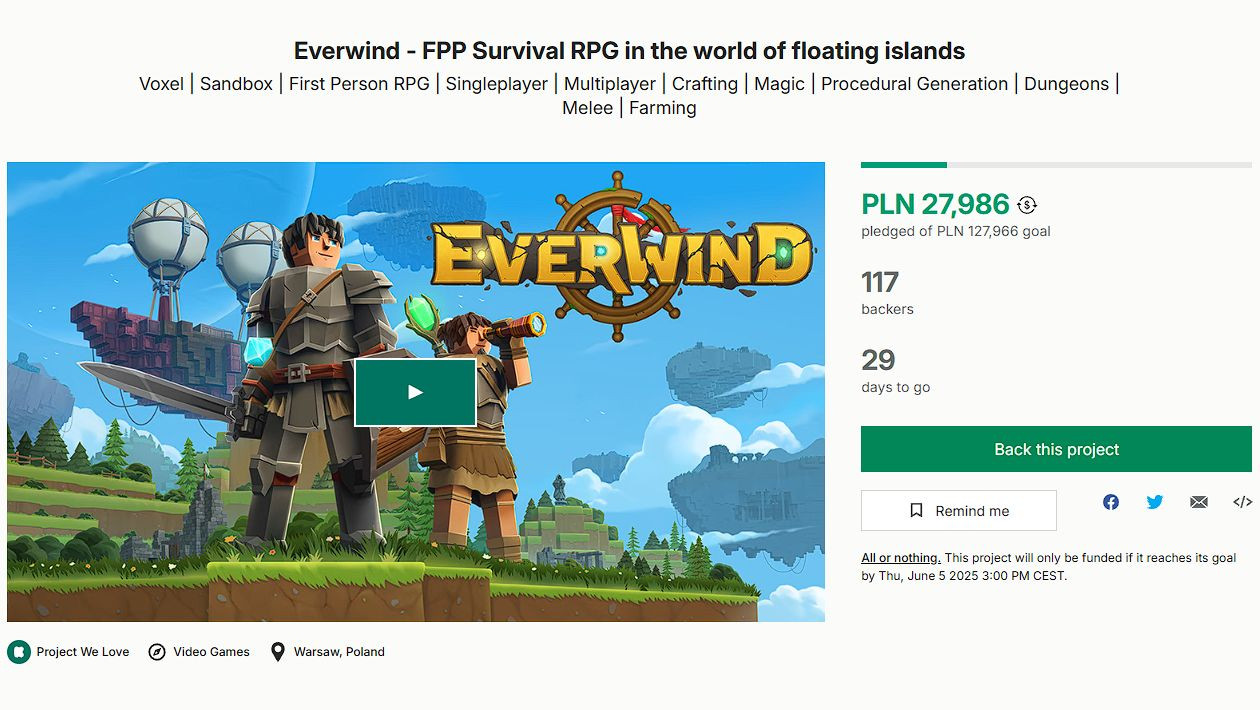Share project on Twitter icon

pyautogui.click(x=1155, y=502)
